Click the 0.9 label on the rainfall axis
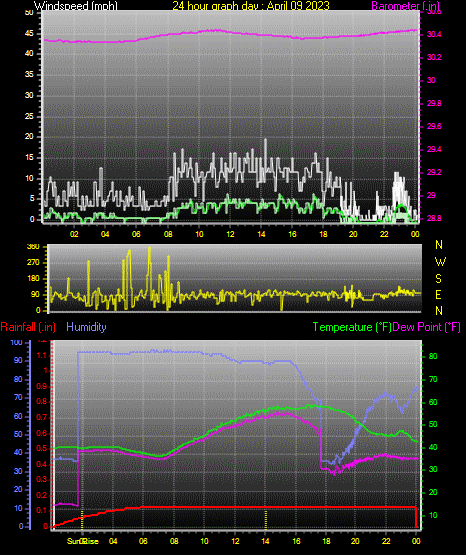The height and width of the screenshot is (555, 466). click(42, 386)
